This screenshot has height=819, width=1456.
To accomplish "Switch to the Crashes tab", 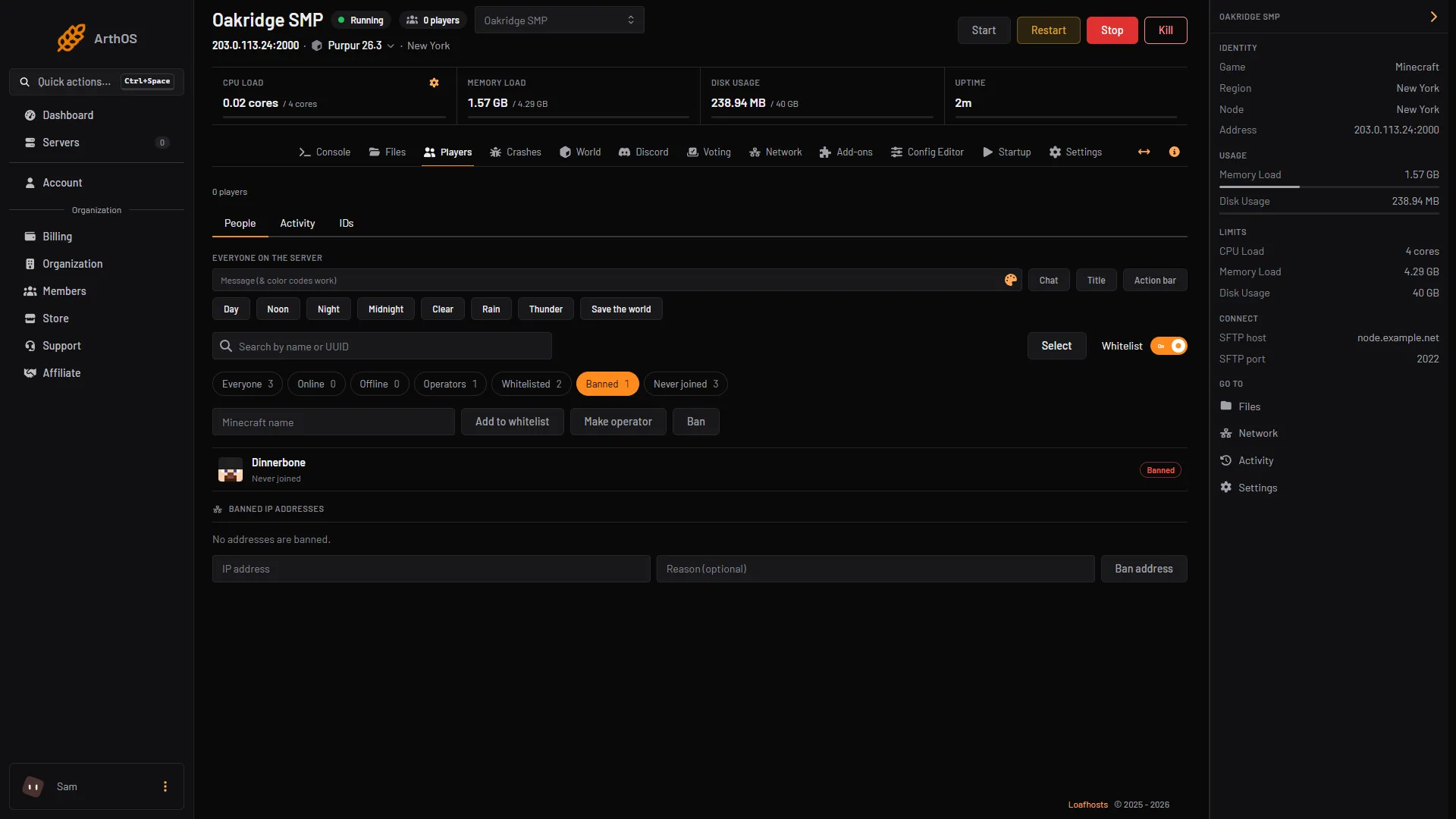I will (516, 152).
